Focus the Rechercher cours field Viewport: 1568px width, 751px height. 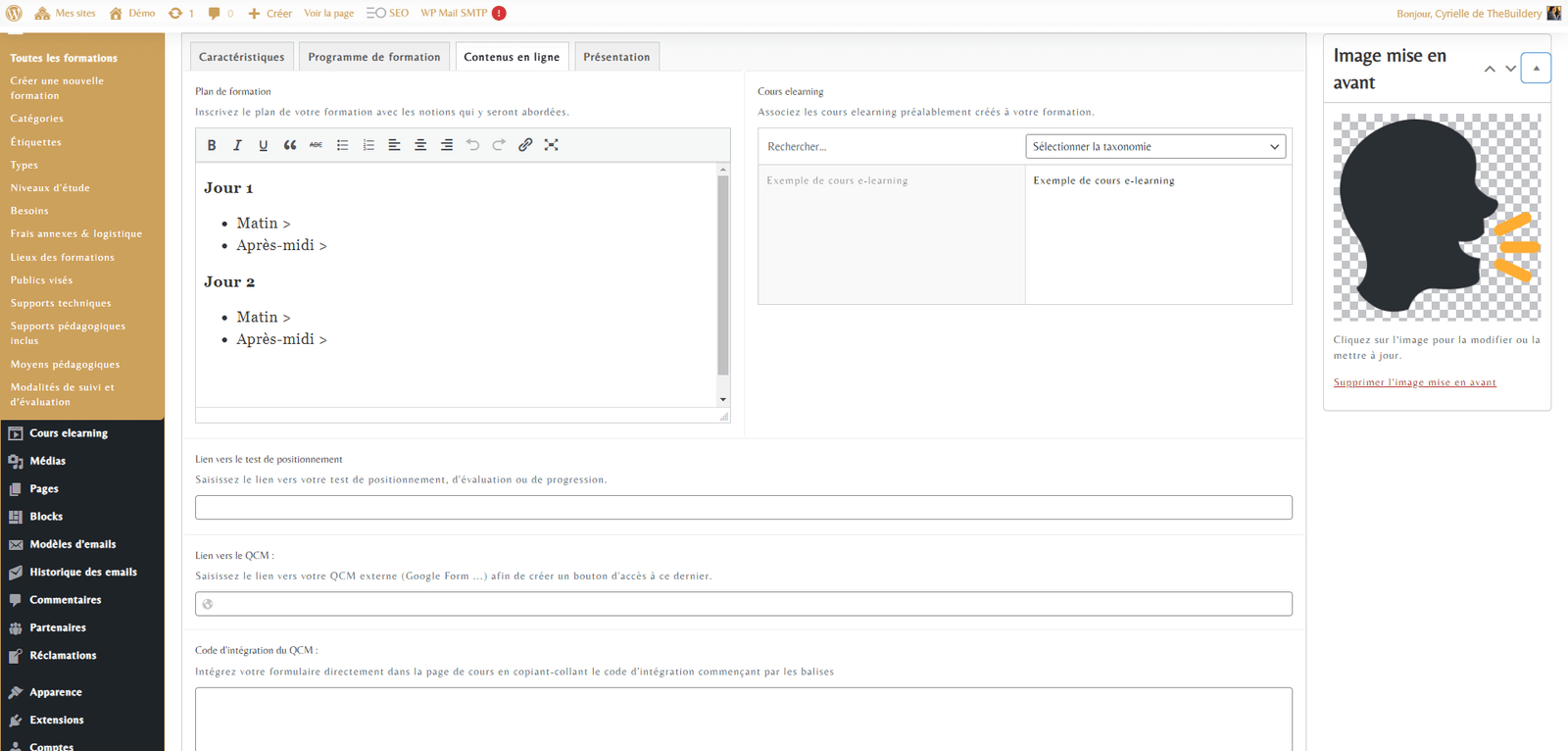click(x=891, y=147)
